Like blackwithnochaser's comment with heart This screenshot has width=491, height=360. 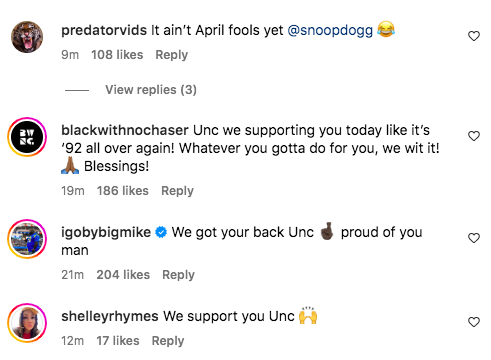tap(474, 136)
